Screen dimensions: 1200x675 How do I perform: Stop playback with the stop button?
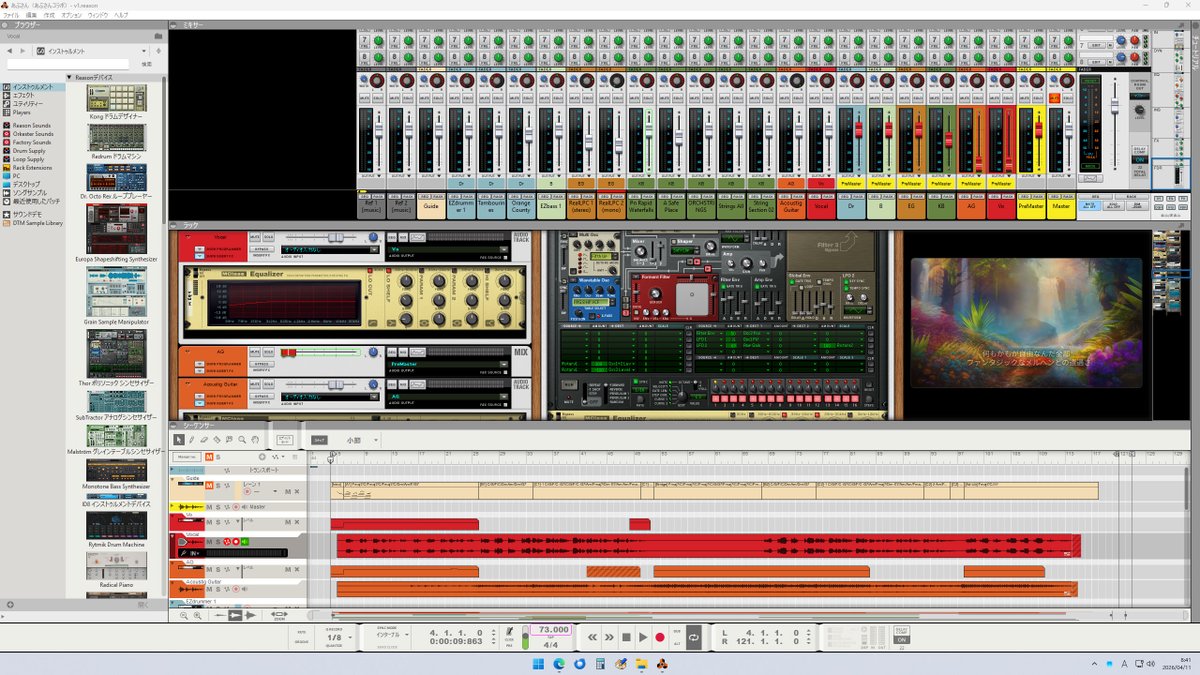626,637
